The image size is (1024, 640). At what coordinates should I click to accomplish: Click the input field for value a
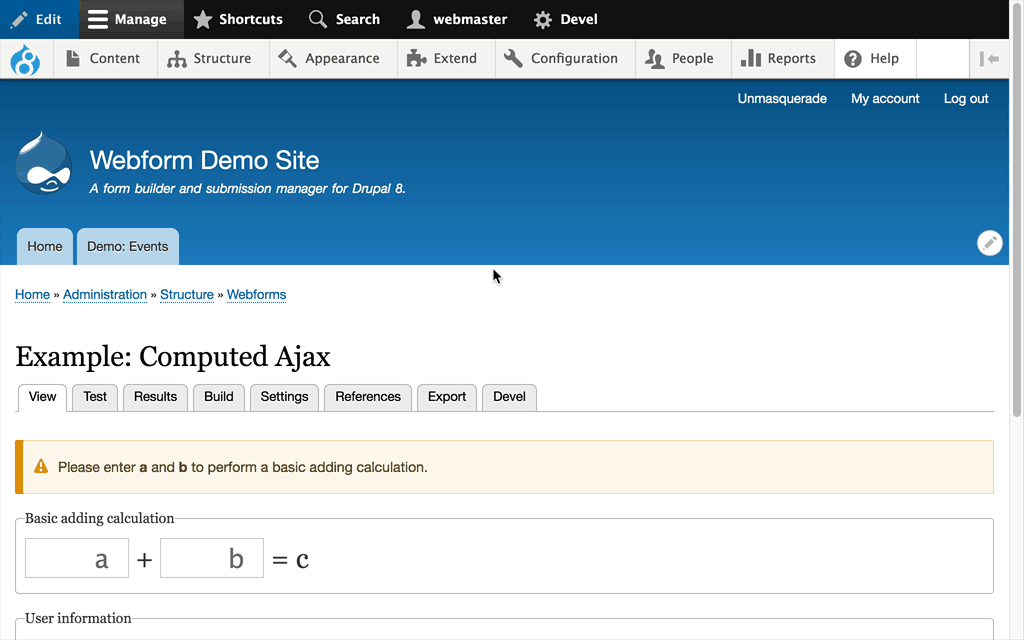(x=77, y=558)
